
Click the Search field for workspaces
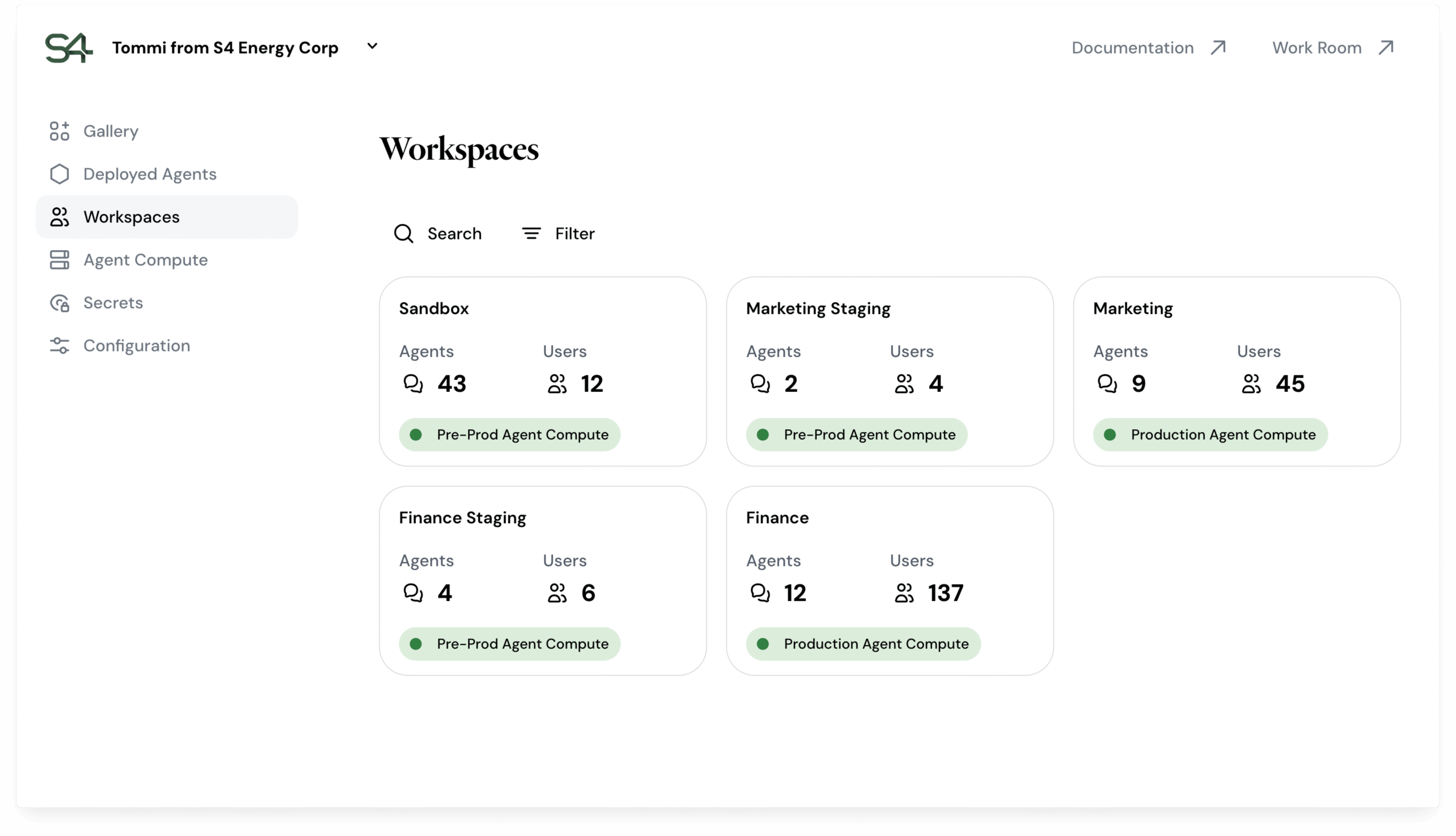(437, 234)
